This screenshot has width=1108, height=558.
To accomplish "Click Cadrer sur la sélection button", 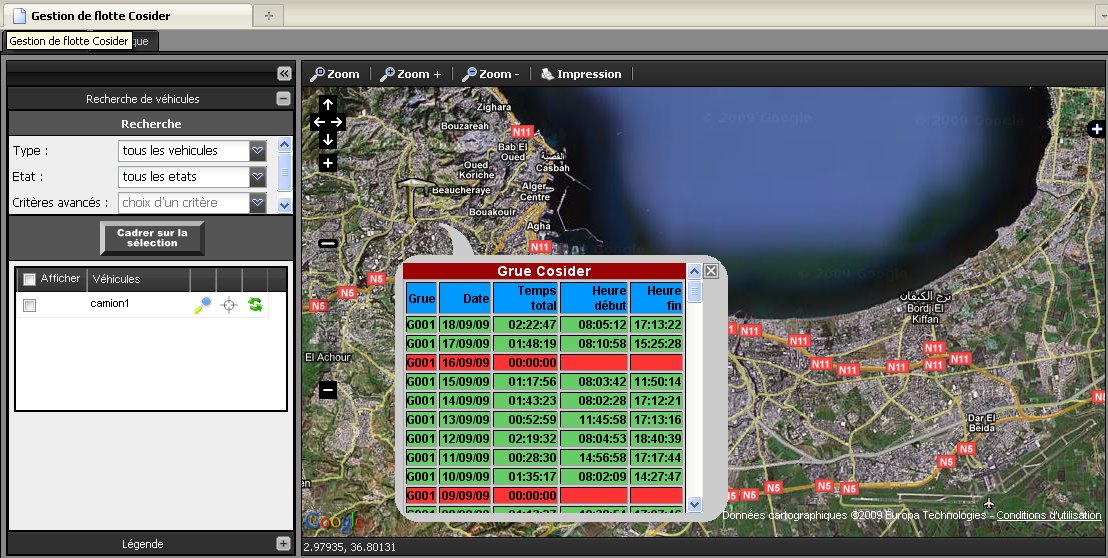I will pyautogui.click(x=152, y=238).
